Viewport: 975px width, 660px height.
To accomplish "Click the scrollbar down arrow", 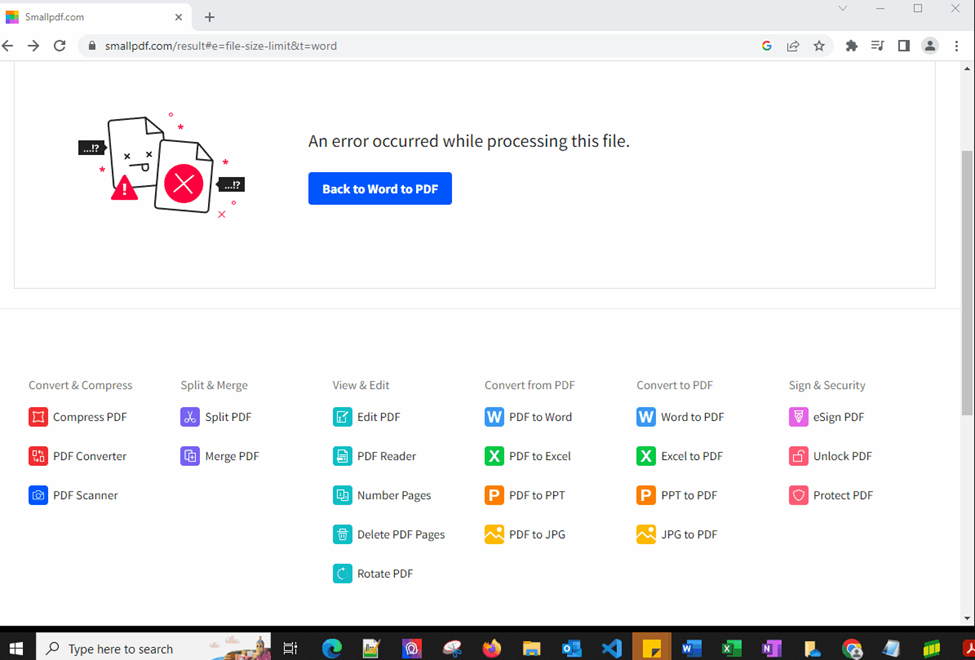I will point(967,618).
